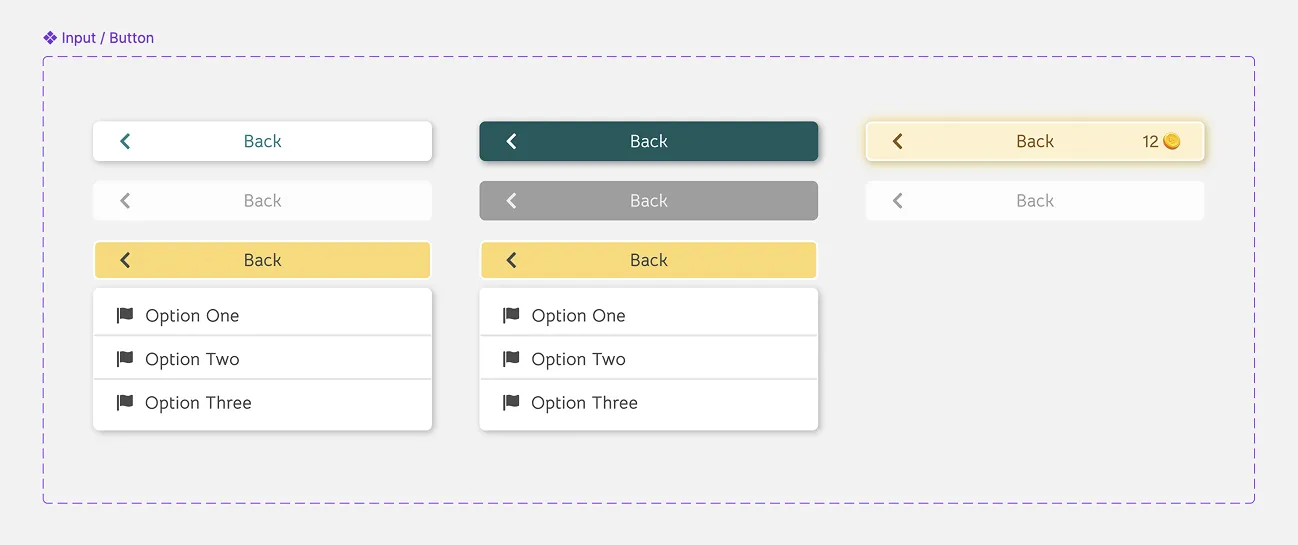Viewport: 1298px width, 545px height.
Task: Click the gold coin icon beside the 12
Action: tap(1171, 142)
